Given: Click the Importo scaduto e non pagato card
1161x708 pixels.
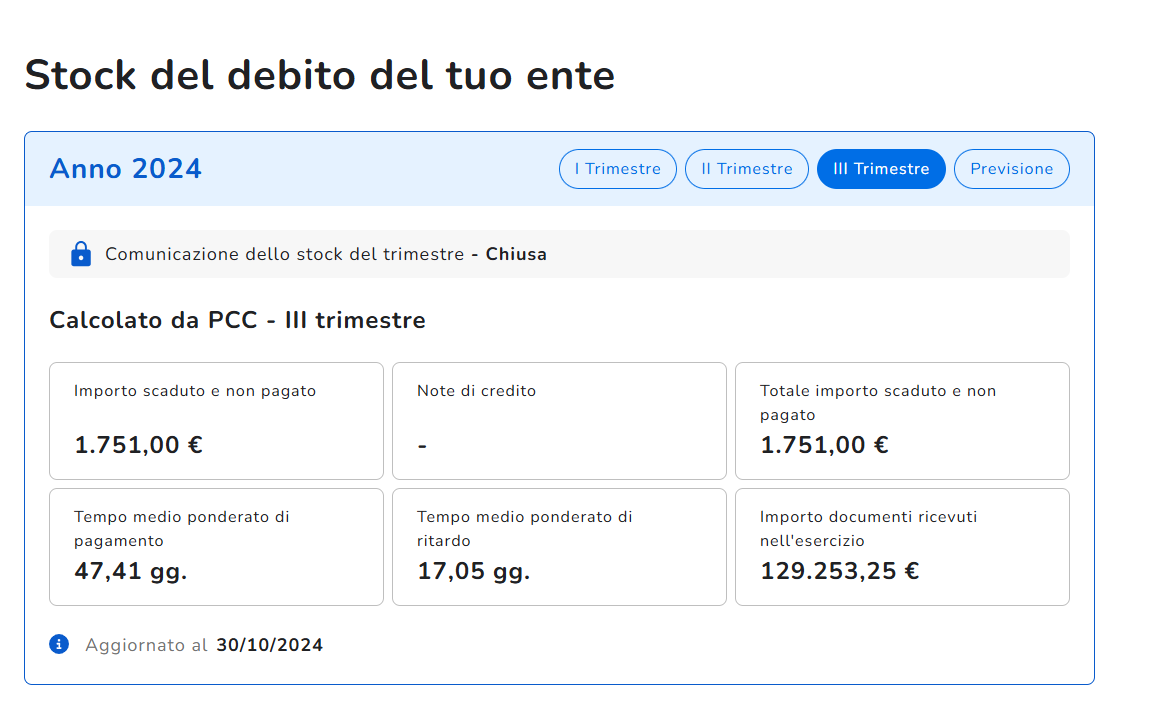Looking at the screenshot, I should (216, 421).
